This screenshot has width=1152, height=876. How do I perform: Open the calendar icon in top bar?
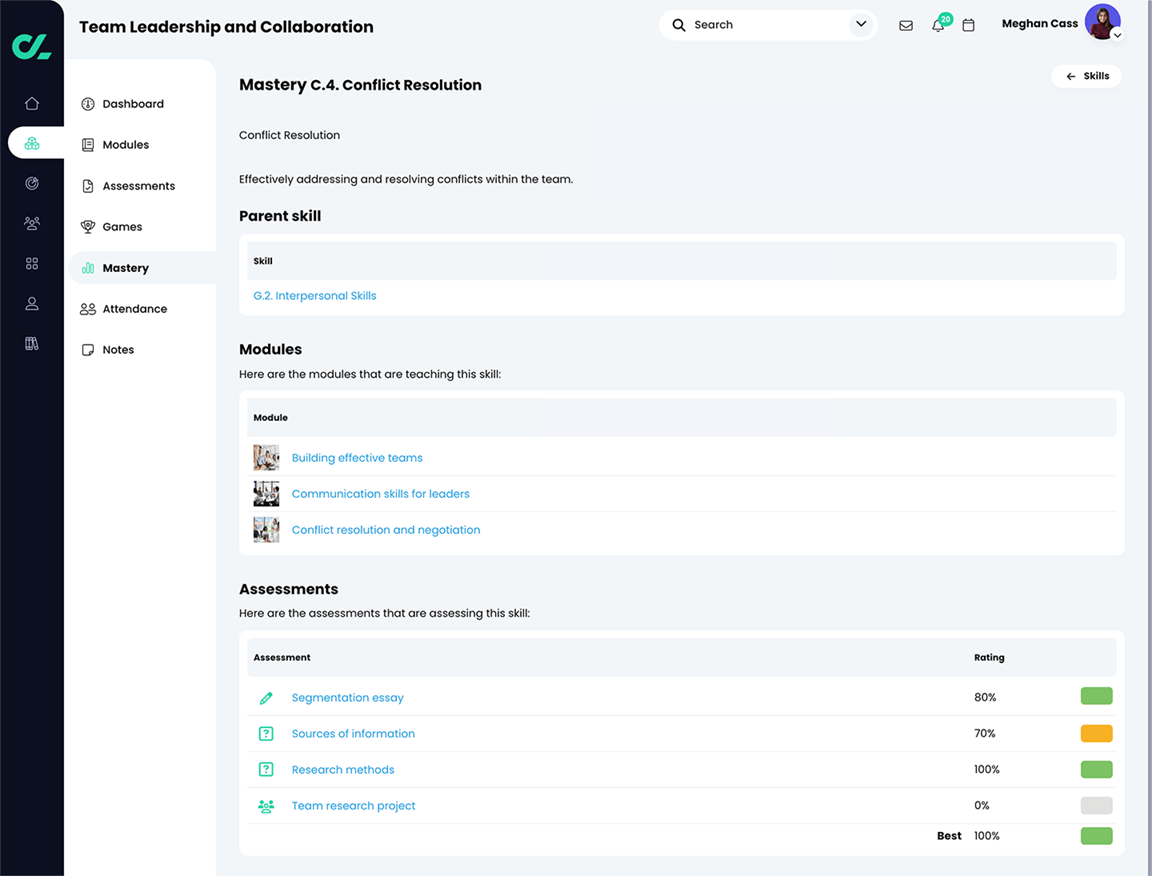pos(968,25)
